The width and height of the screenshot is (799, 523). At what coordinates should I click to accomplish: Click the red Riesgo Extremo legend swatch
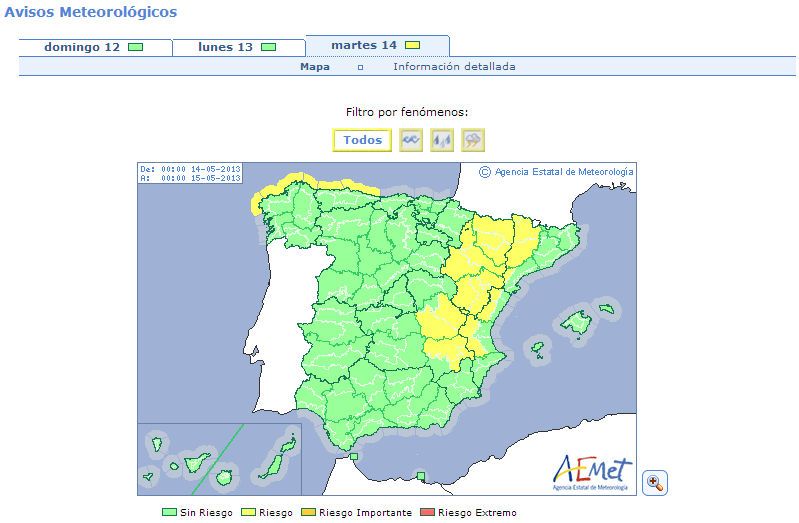[428, 512]
